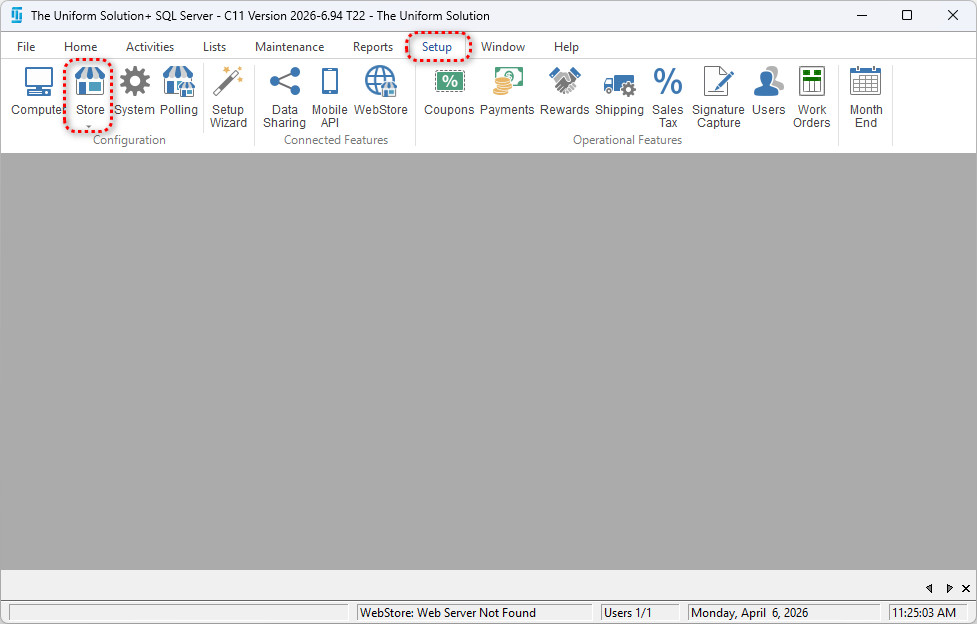The image size is (977, 624).
Task: Open Coupons setup
Action: coord(449,92)
